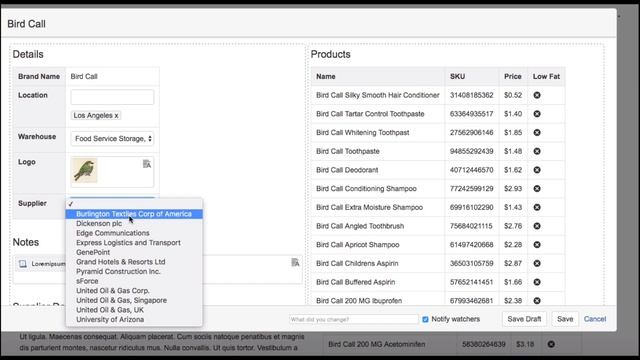Click Low Fat icon for Silky Smooth Hair Conditioner
Screen dimensions: 640x360
click(537, 95)
